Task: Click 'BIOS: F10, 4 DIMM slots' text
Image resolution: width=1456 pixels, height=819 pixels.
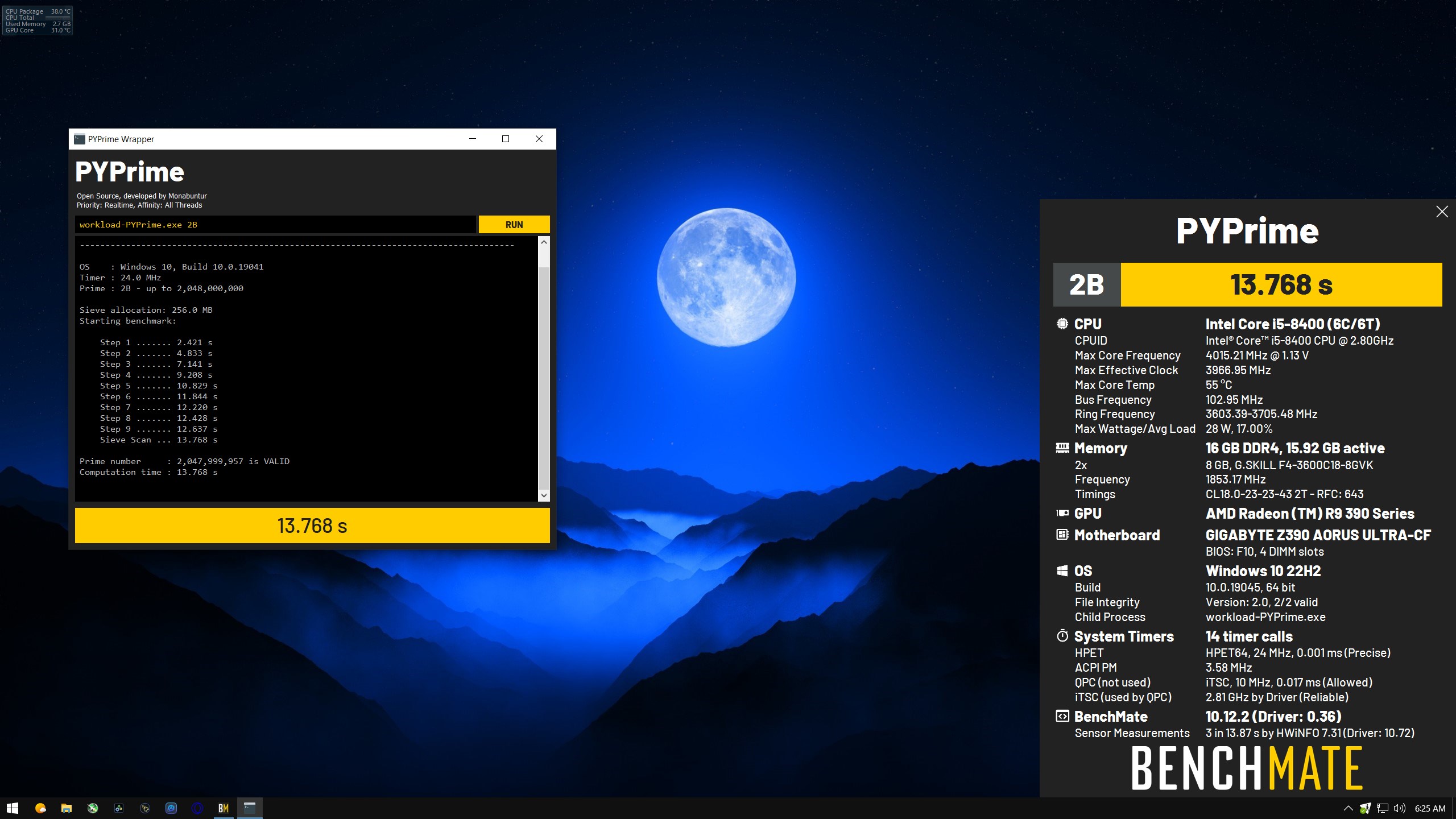Action: (1265, 552)
